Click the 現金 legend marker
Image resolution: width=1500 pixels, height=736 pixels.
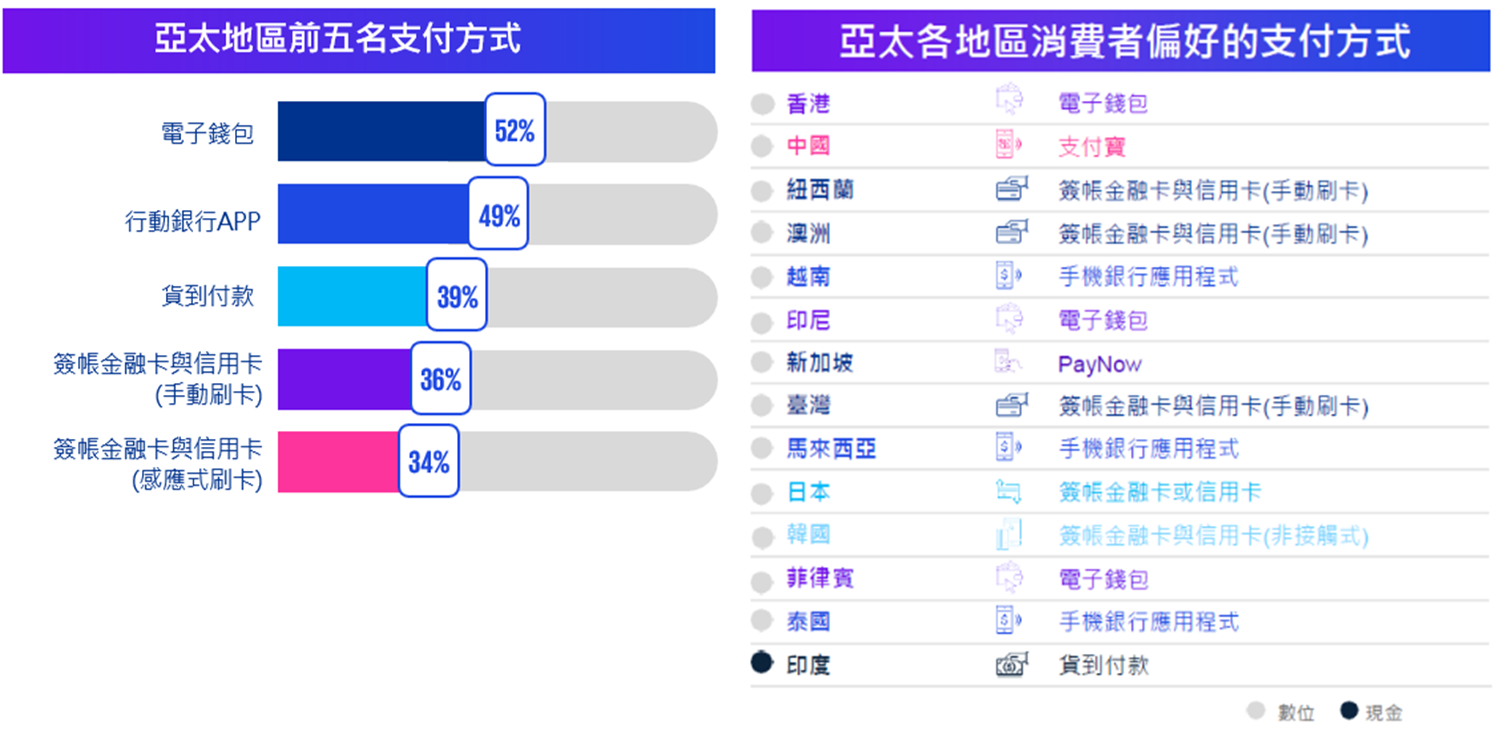click(x=1349, y=711)
